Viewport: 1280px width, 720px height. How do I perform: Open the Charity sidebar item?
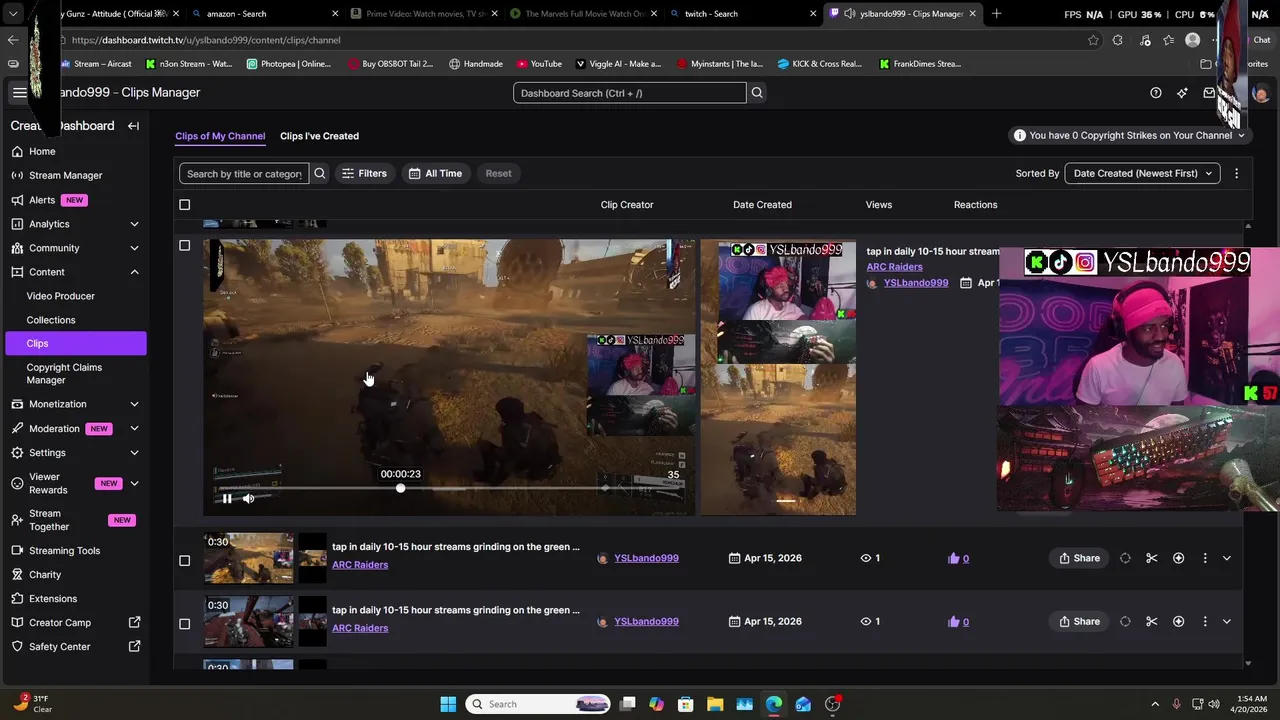[45, 575]
